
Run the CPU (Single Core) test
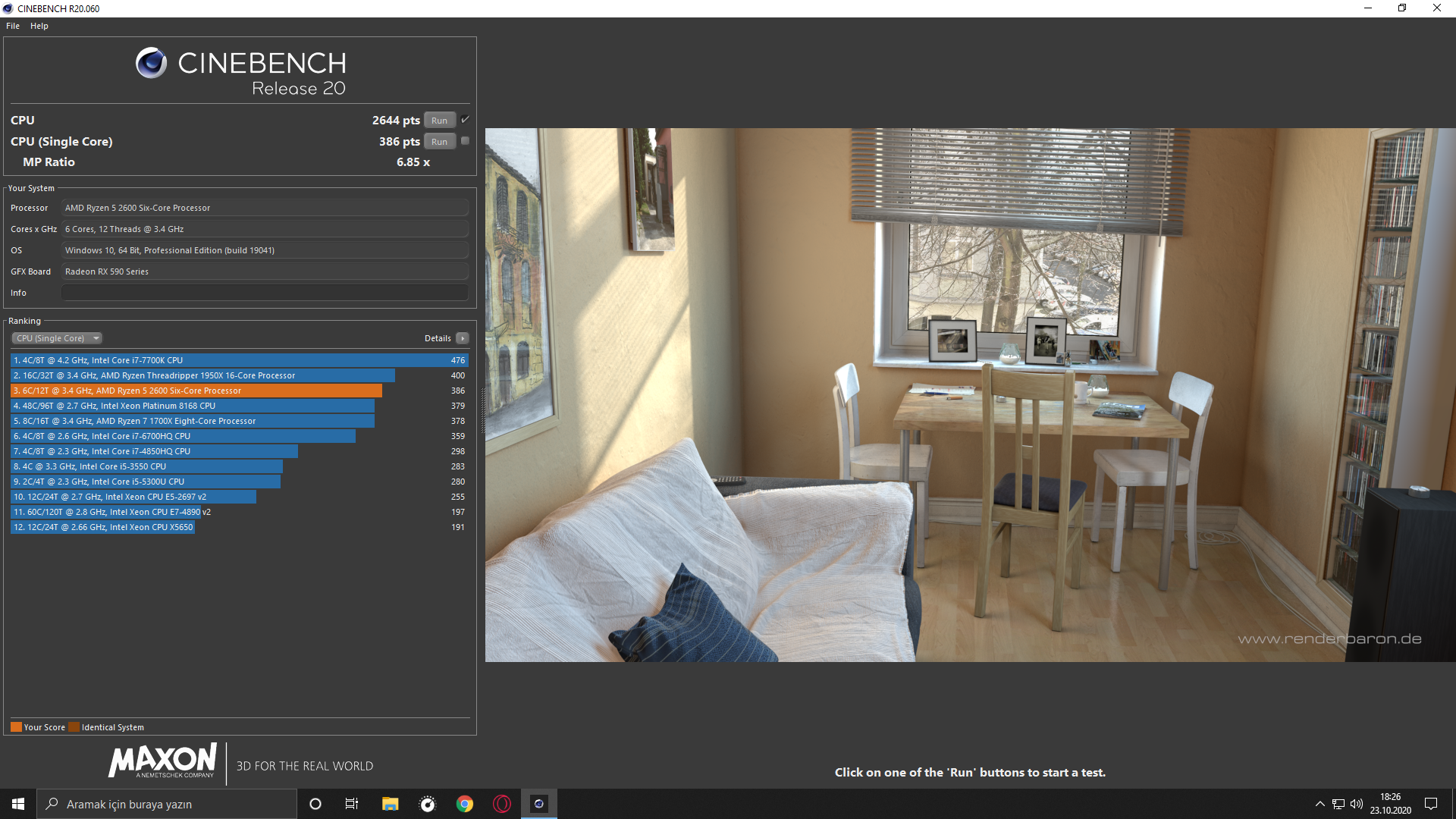point(439,142)
